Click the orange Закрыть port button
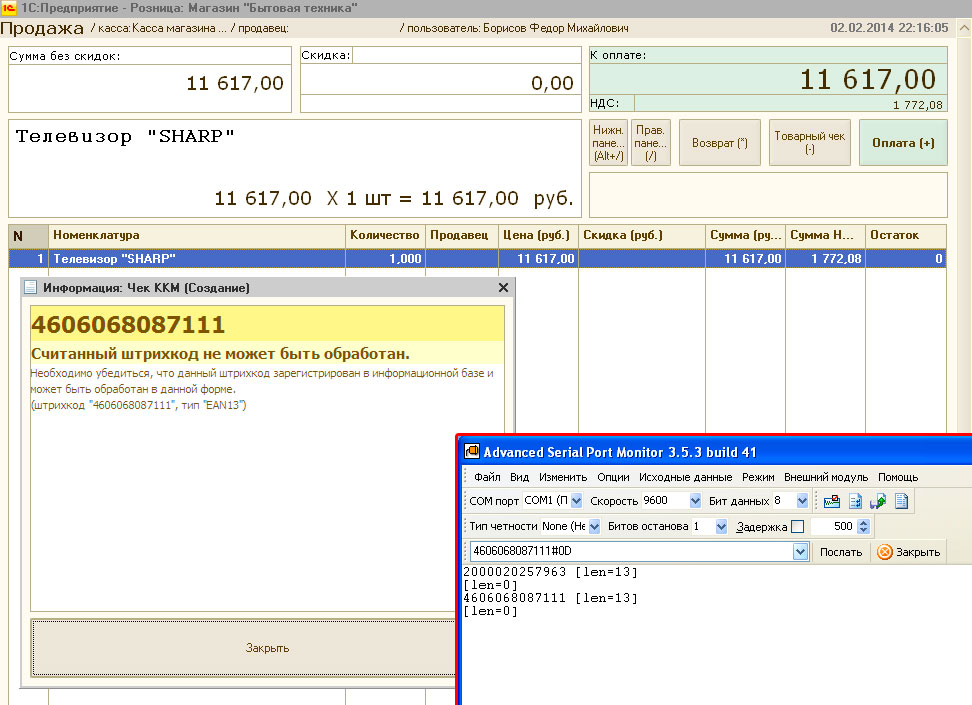This screenshot has height=705, width=972. coord(908,552)
